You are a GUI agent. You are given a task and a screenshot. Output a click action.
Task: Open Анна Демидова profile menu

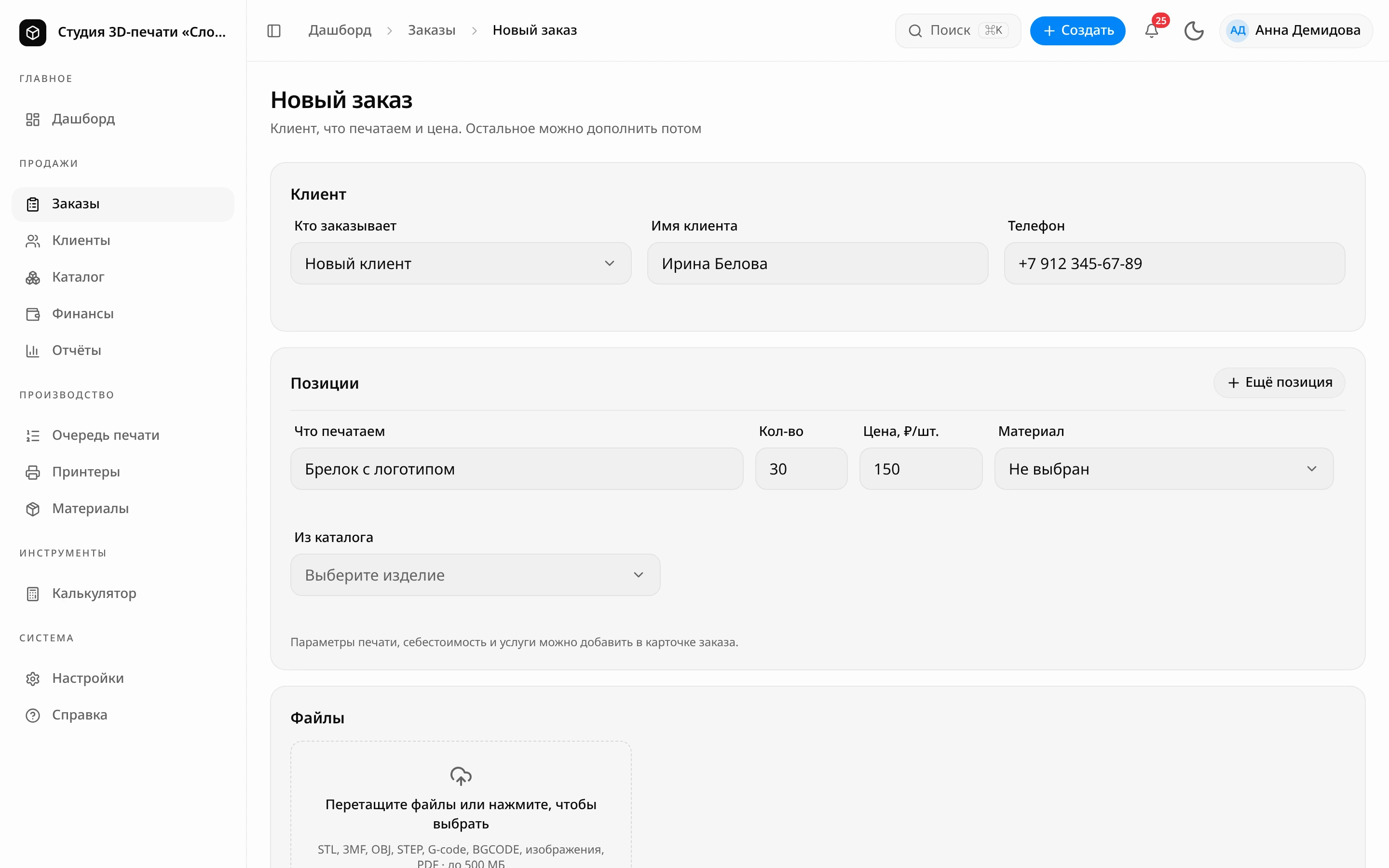point(1295,30)
